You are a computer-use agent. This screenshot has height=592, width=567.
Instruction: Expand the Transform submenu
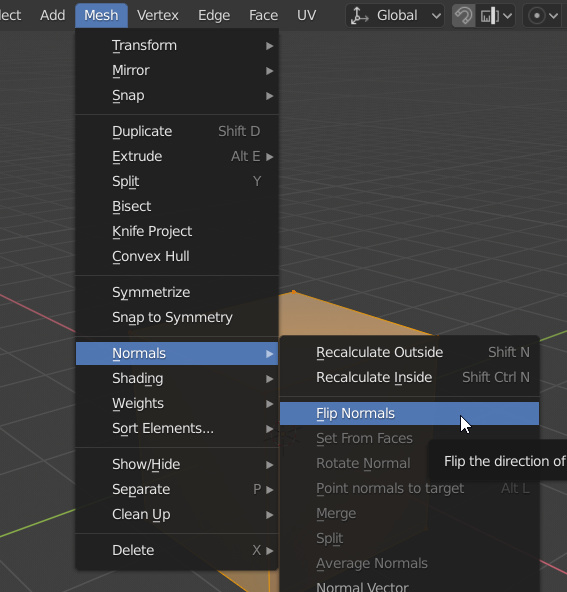pos(177,46)
